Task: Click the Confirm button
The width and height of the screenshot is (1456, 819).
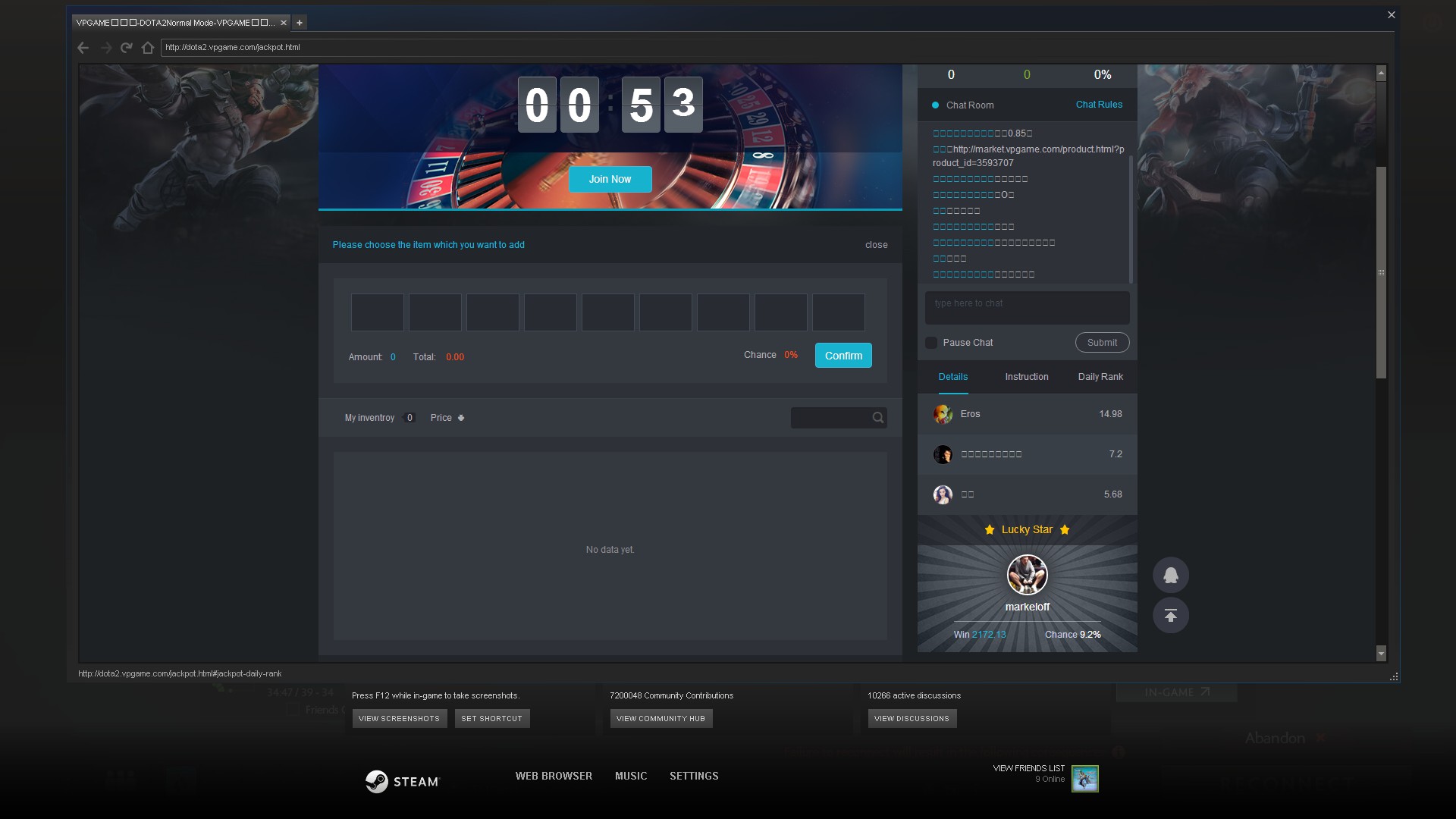Action: pyautogui.click(x=843, y=356)
